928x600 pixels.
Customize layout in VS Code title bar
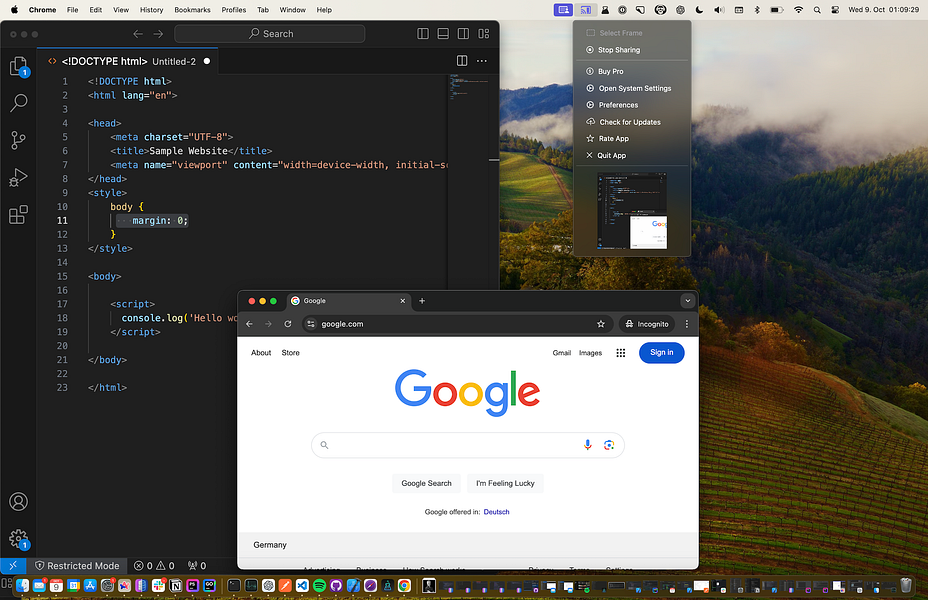point(484,34)
